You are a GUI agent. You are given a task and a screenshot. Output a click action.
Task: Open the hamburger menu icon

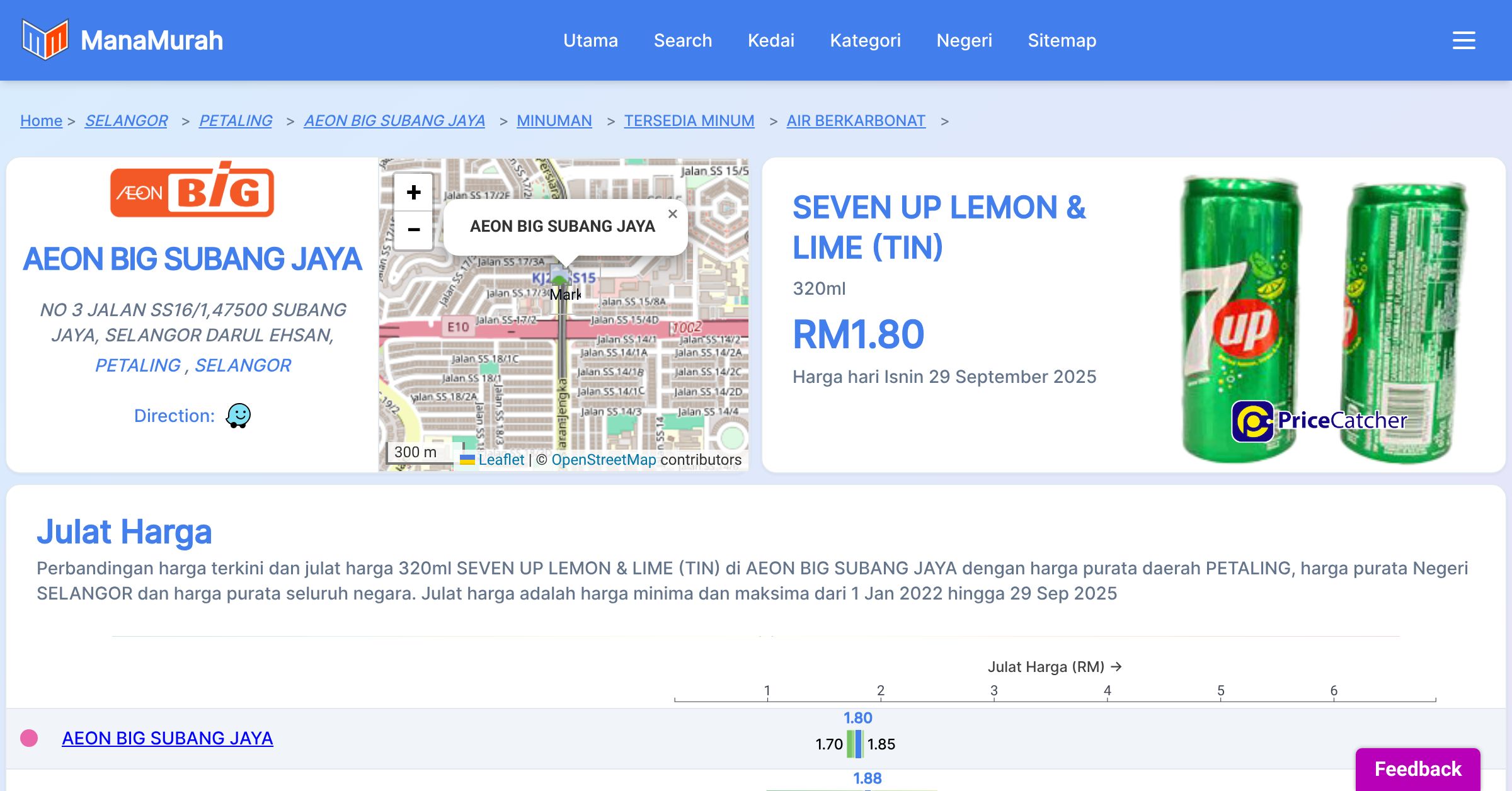tap(1463, 40)
